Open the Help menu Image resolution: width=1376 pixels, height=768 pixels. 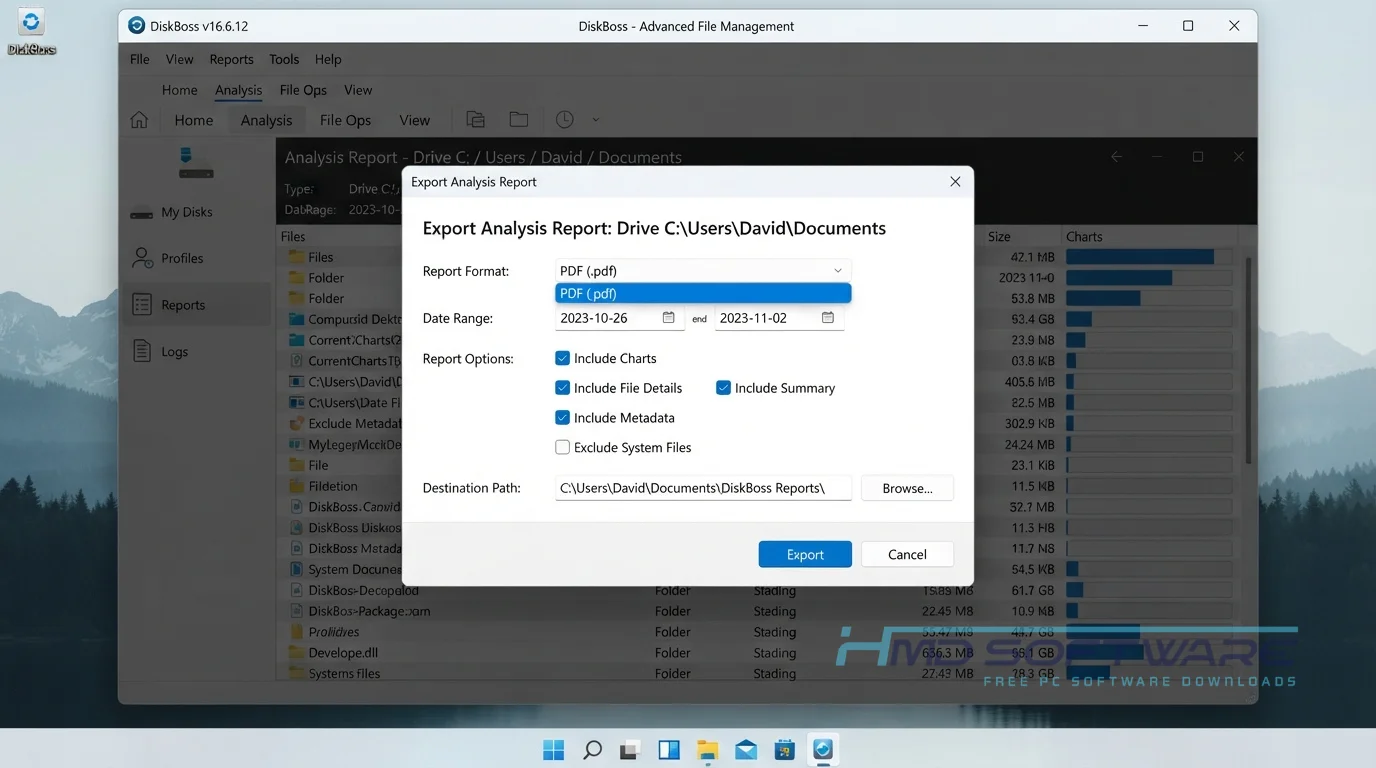click(328, 59)
